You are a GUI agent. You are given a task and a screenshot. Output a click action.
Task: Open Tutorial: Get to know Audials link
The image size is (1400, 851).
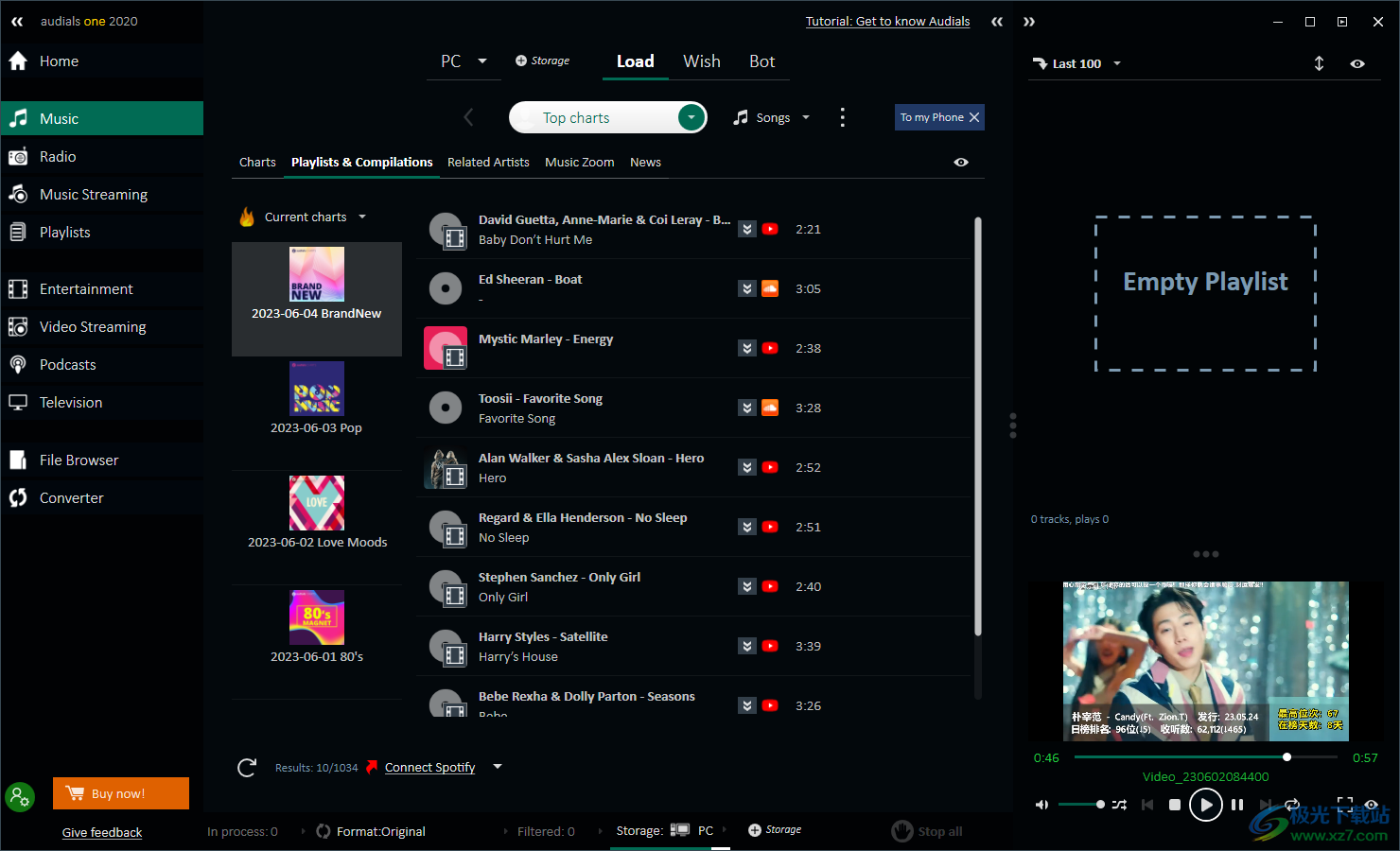click(888, 21)
